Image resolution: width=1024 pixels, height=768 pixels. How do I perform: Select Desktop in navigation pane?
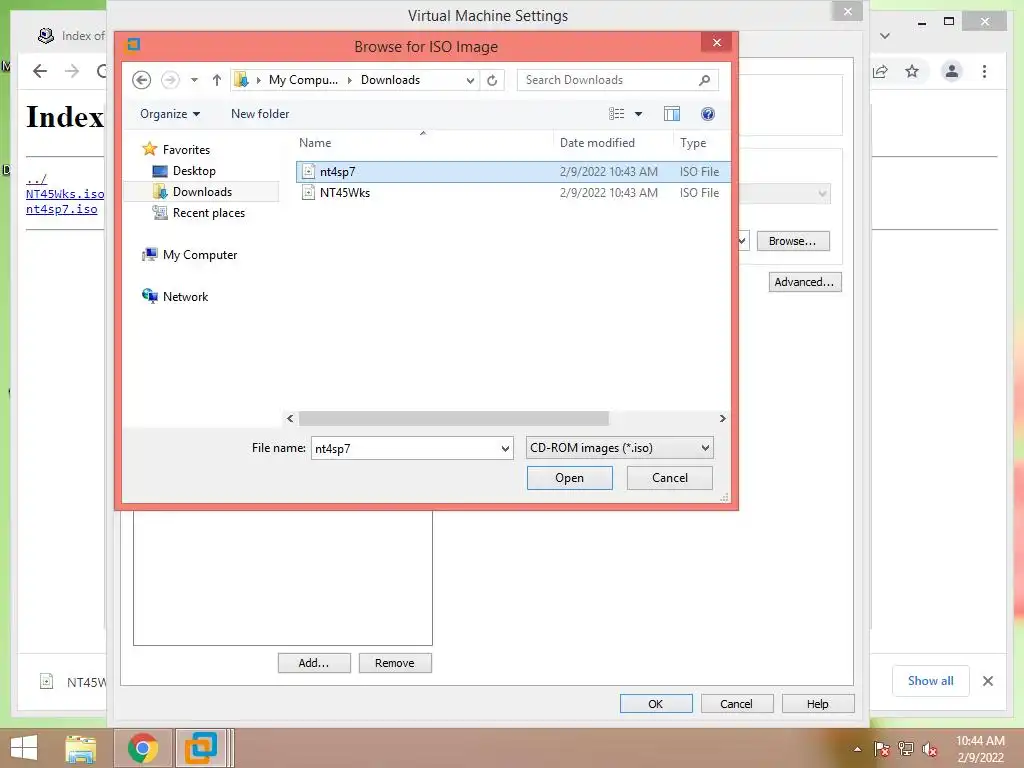point(194,170)
